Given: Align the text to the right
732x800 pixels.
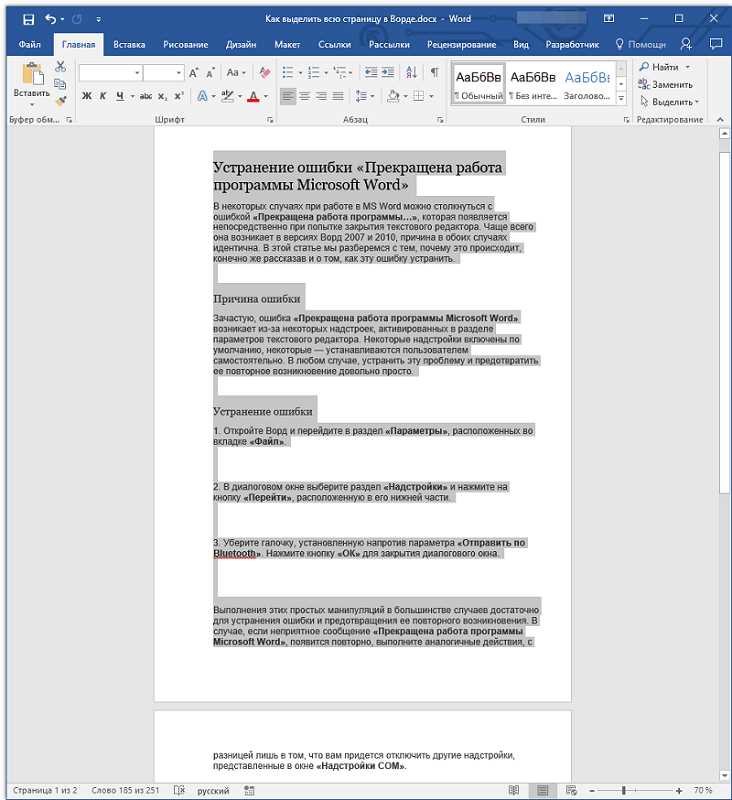Looking at the screenshot, I should pyautogui.click(x=321, y=96).
